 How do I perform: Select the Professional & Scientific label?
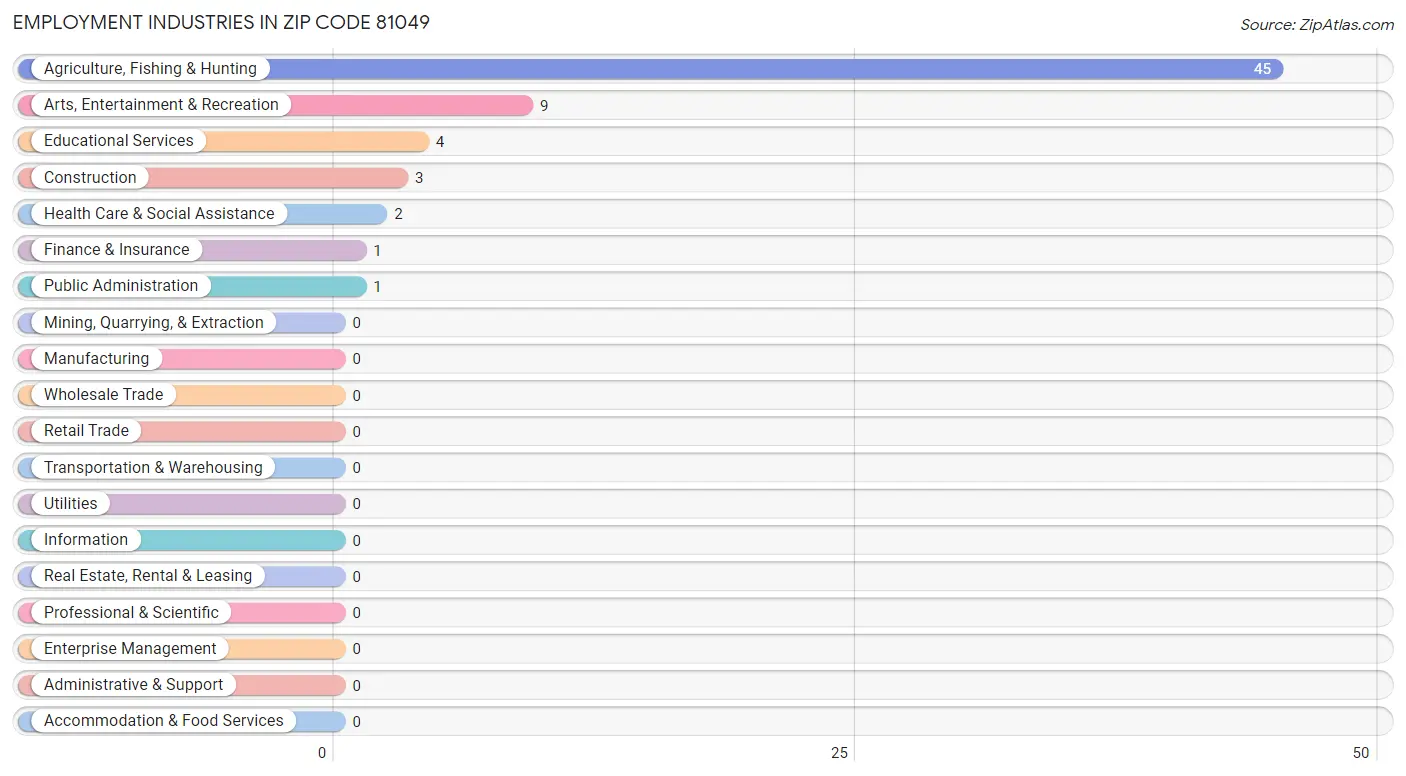[131, 613]
